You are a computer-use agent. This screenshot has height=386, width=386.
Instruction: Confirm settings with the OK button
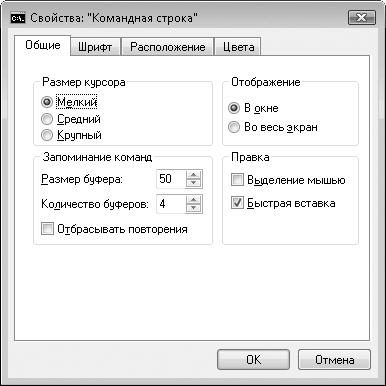click(x=253, y=359)
